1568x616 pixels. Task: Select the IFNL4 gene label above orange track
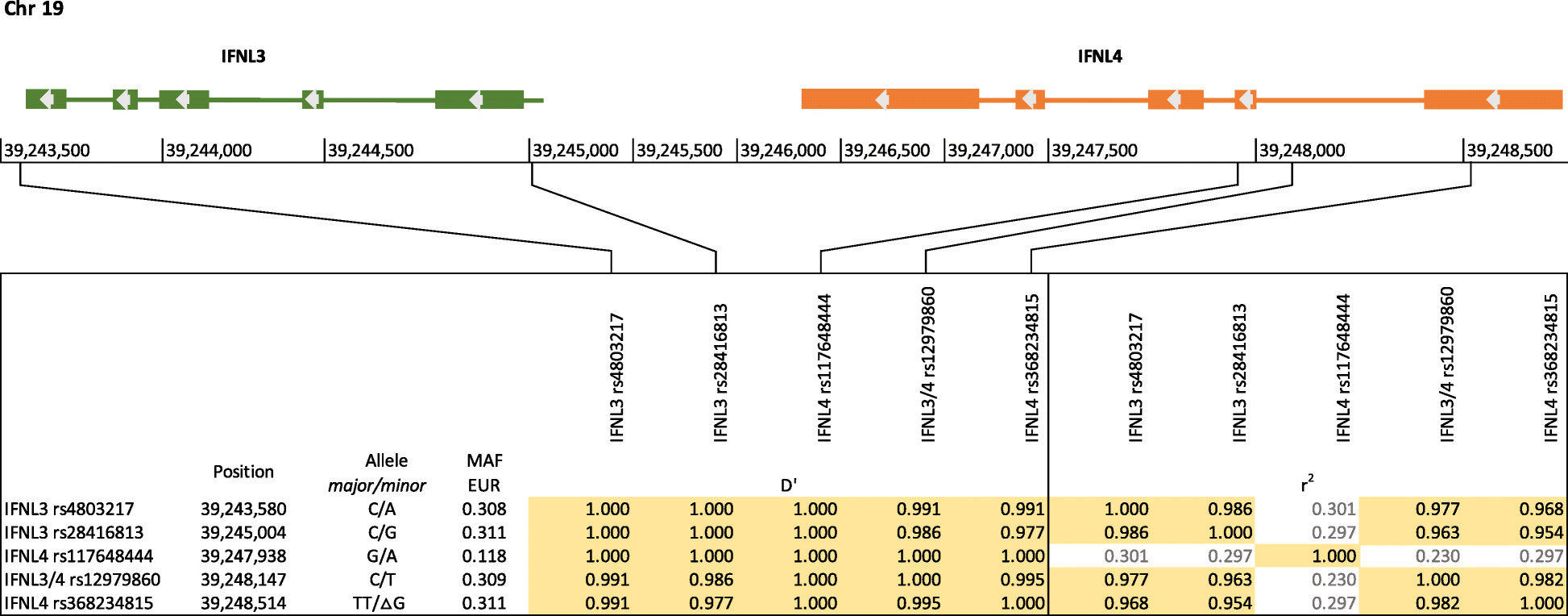1100,56
